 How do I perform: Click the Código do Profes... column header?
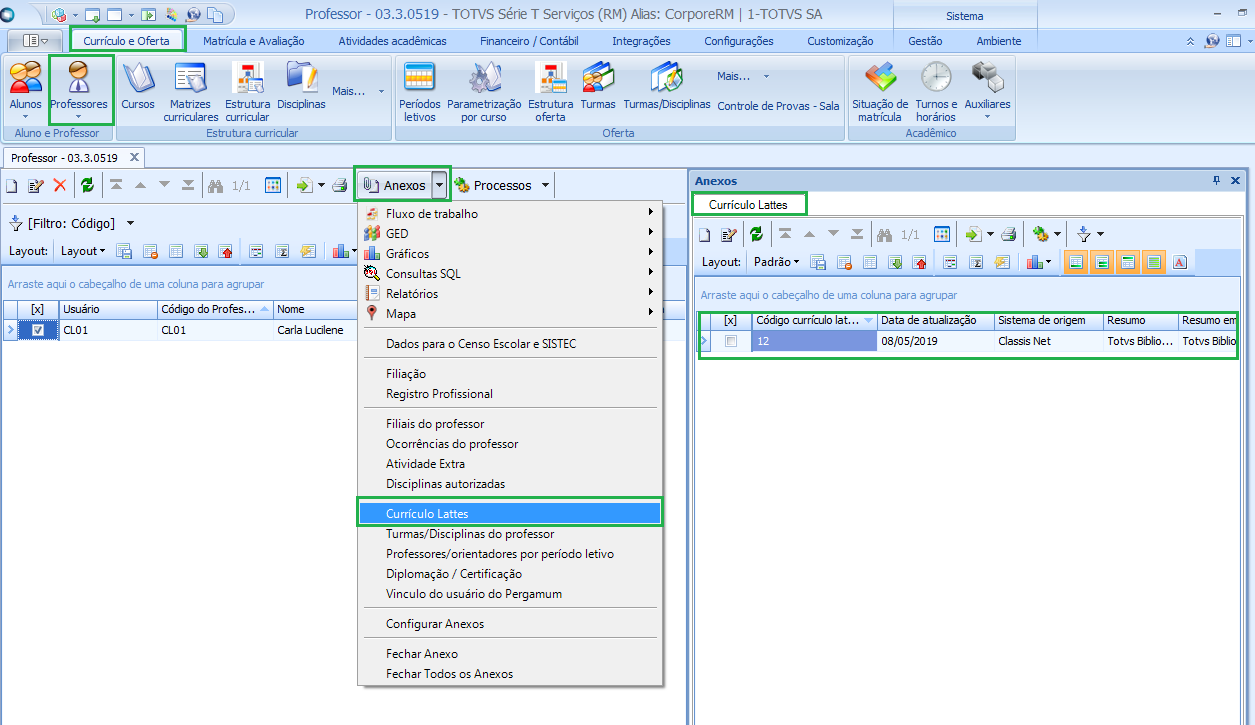[215, 309]
